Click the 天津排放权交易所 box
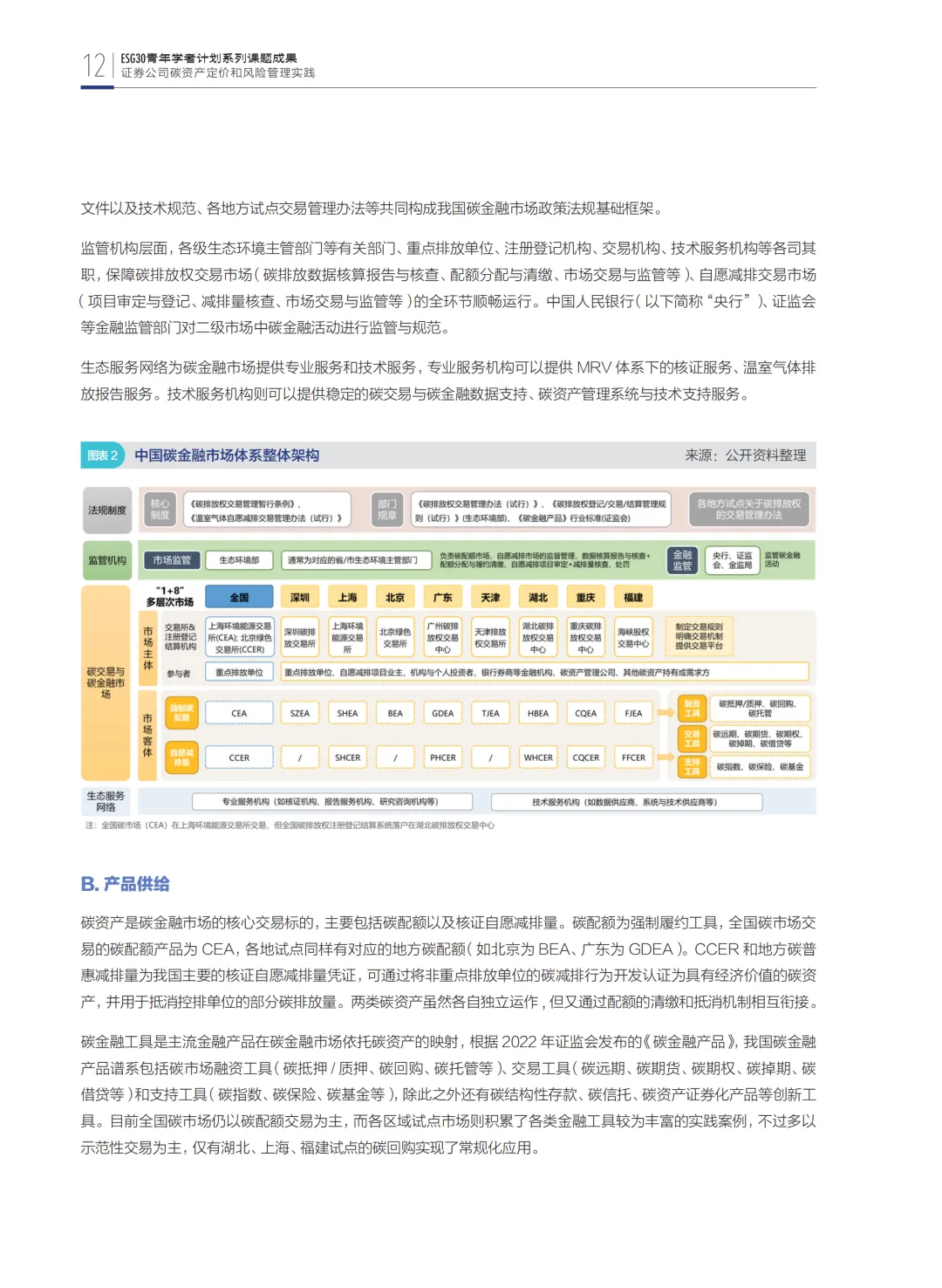 click(490, 638)
